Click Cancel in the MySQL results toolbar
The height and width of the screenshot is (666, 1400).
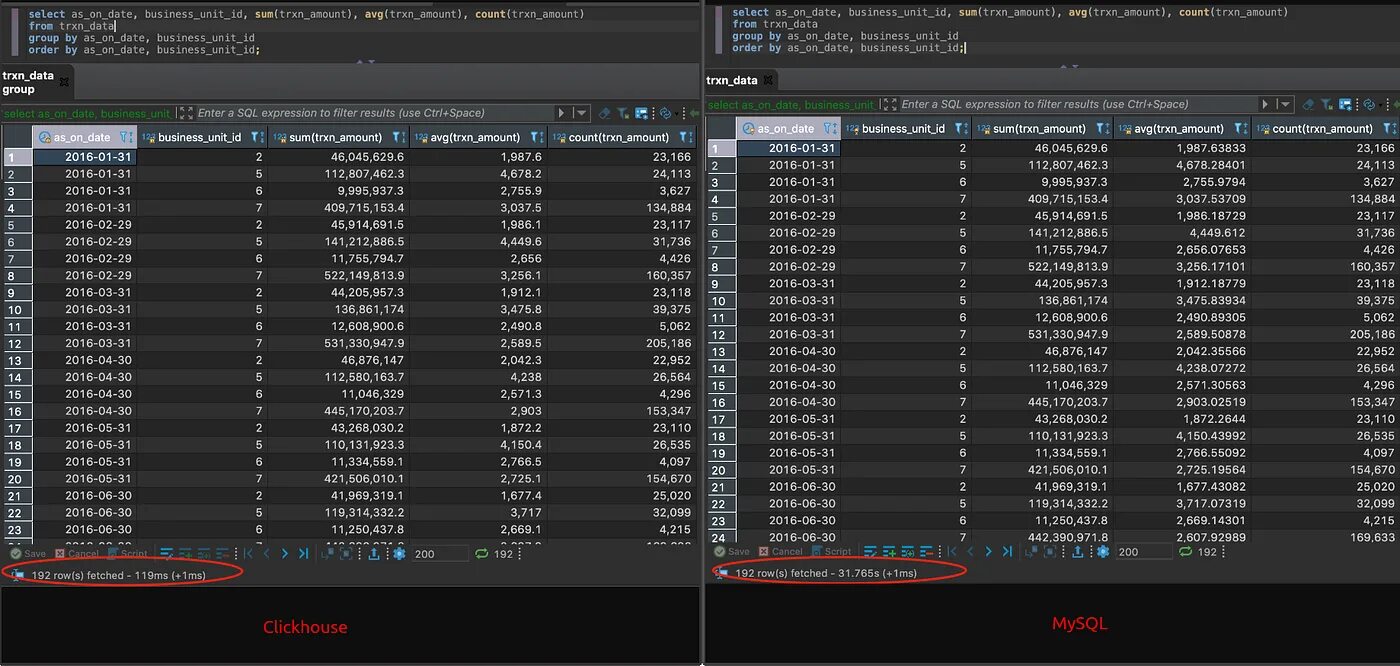point(780,551)
